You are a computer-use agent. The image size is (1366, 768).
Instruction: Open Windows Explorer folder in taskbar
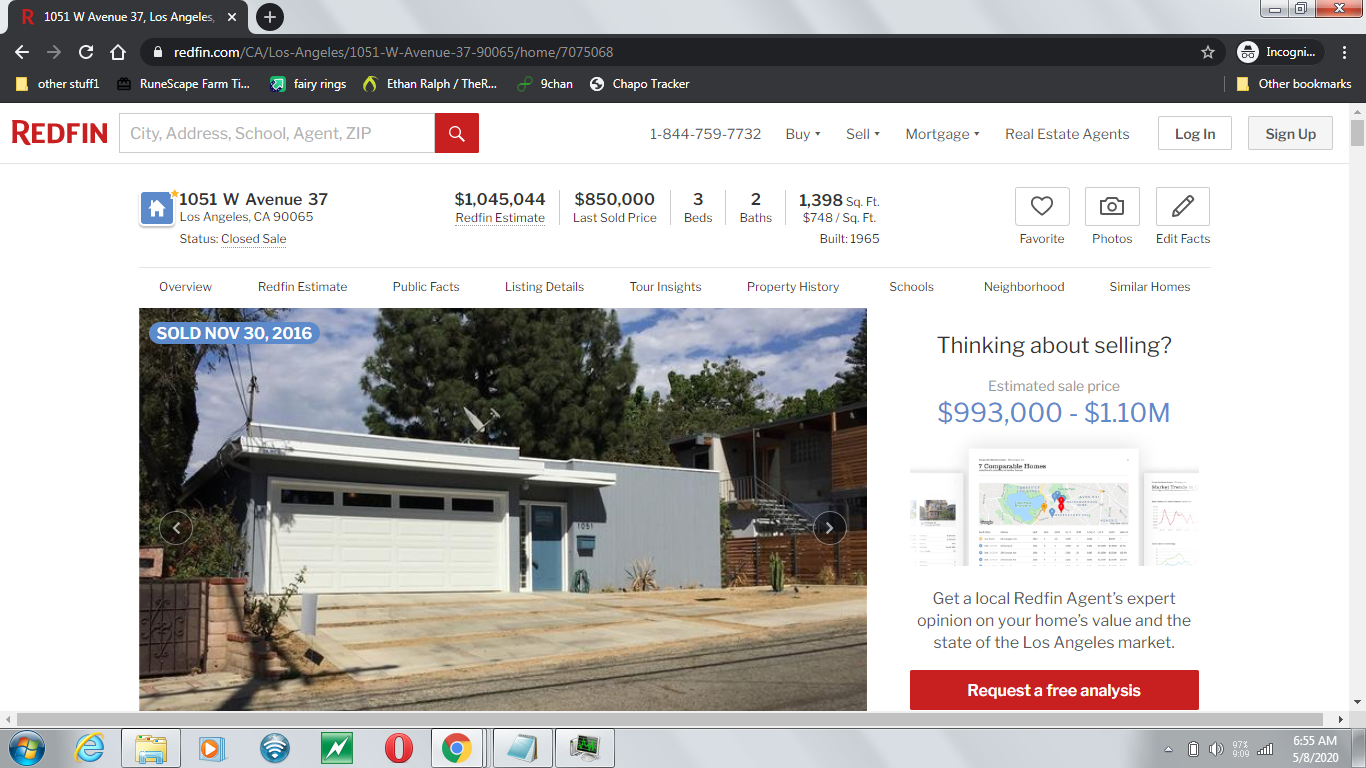click(151, 748)
